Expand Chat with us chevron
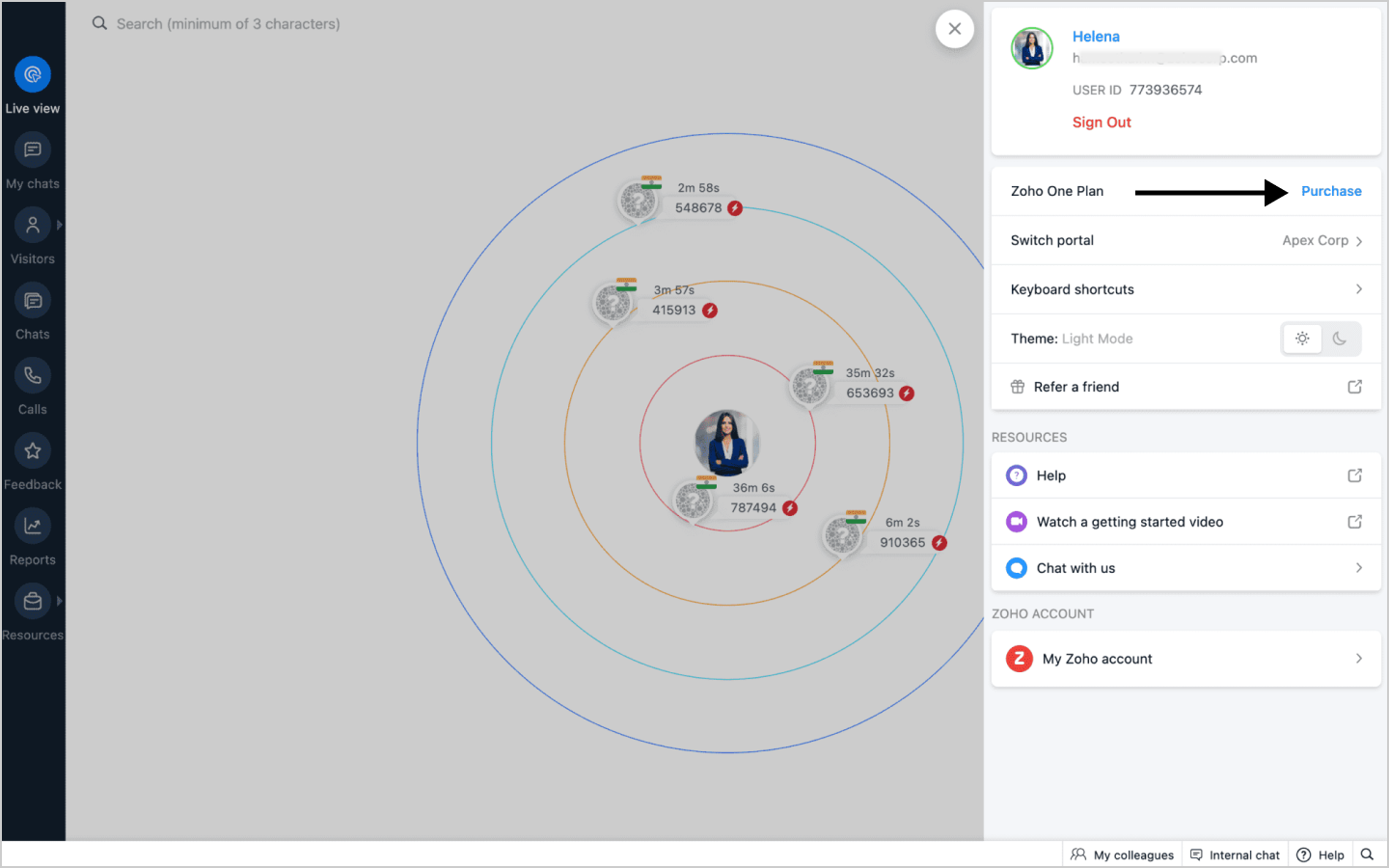This screenshot has height=868, width=1389. (1359, 568)
